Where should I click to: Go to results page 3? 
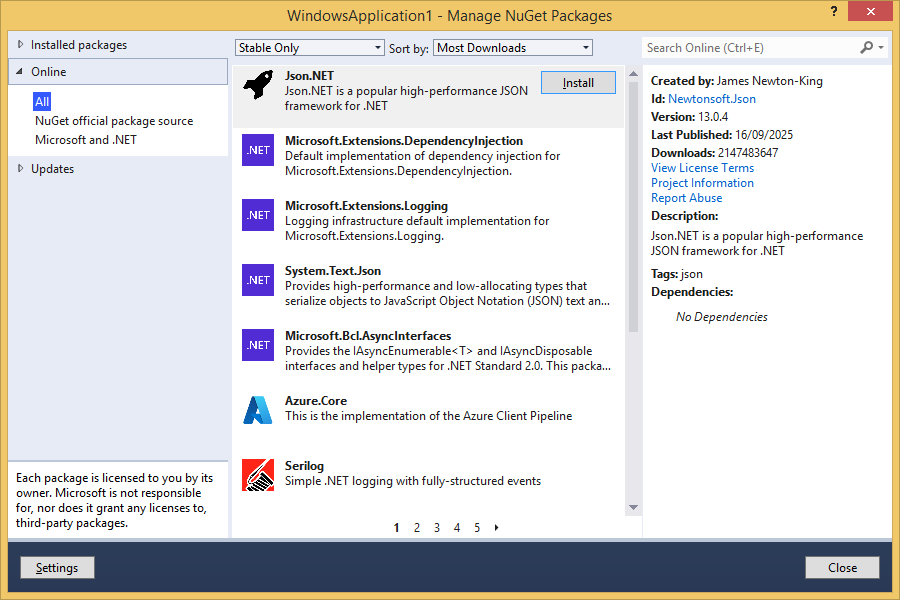pos(437,528)
